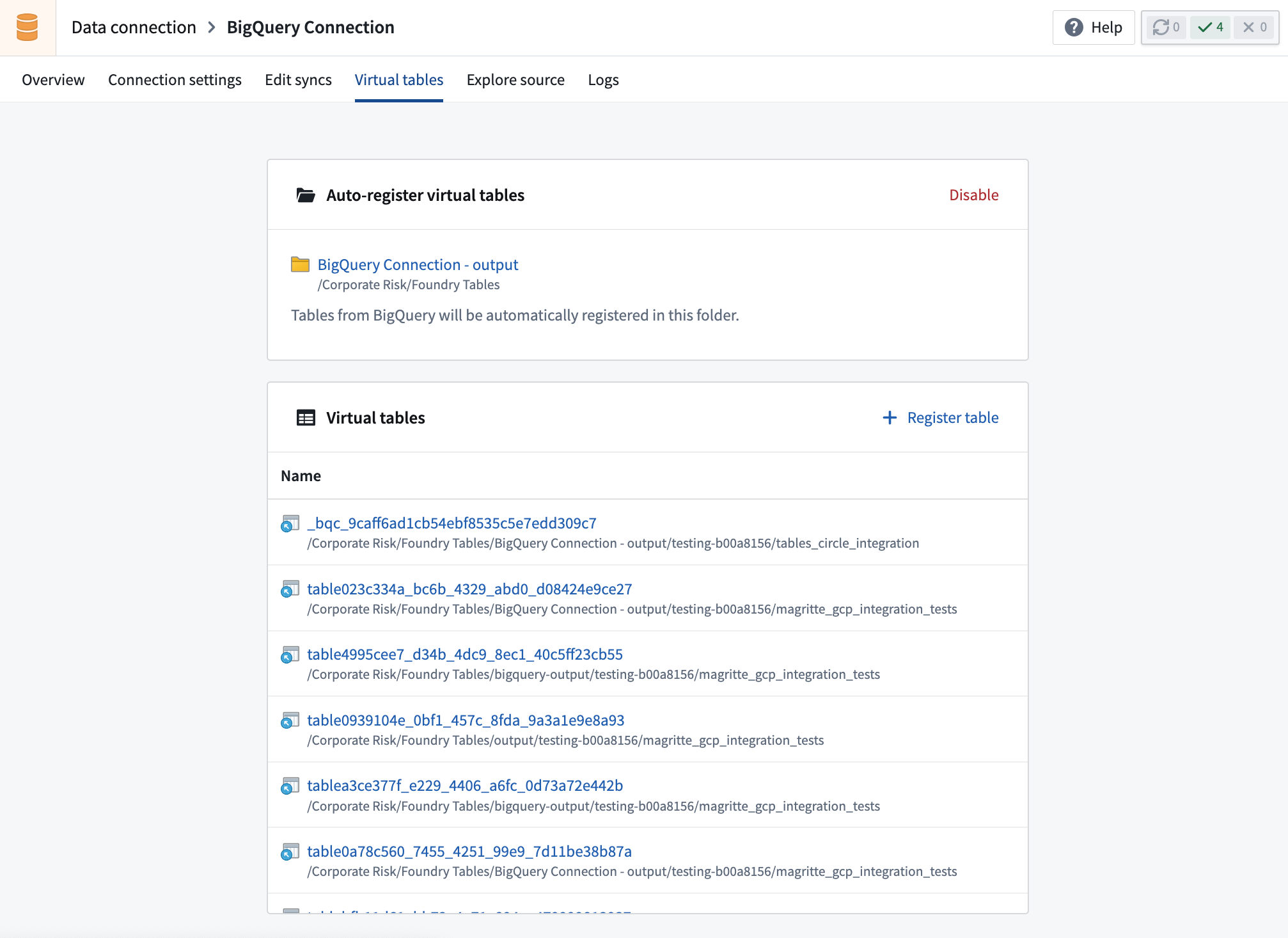Click 'Tables from BigQuery will be automatically registered' text

pyautogui.click(x=515, y=315)
